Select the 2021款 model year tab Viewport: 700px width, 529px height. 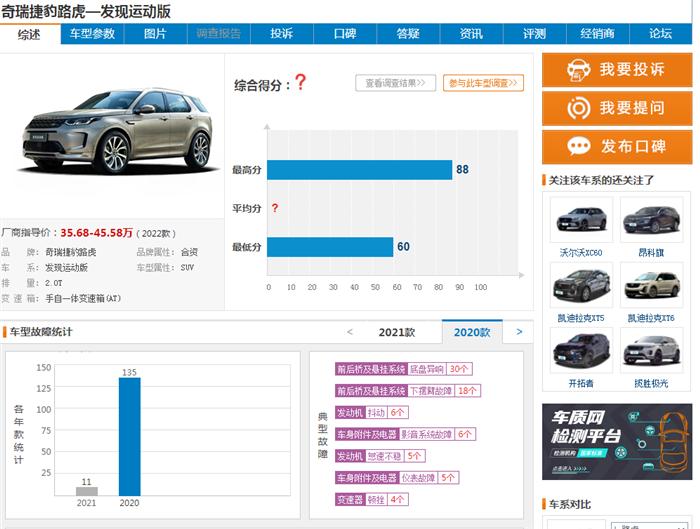point(397,332)
